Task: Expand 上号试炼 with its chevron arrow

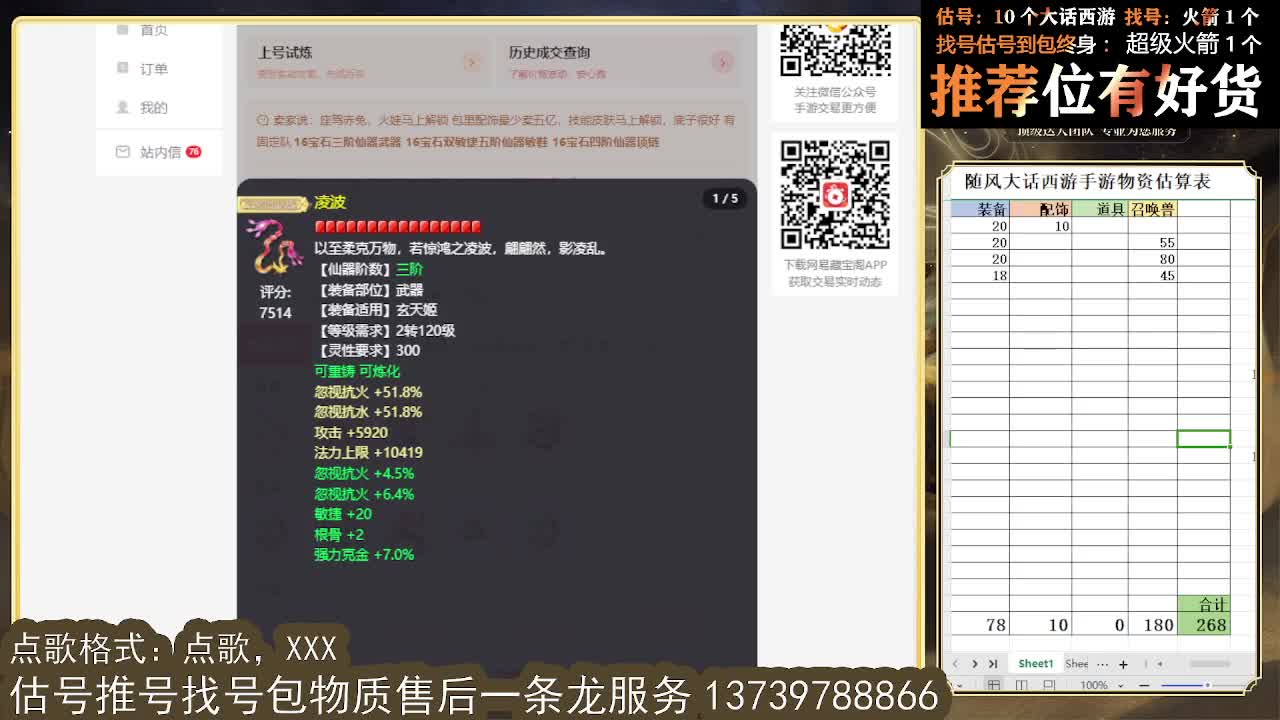Action: coord(472,61)
